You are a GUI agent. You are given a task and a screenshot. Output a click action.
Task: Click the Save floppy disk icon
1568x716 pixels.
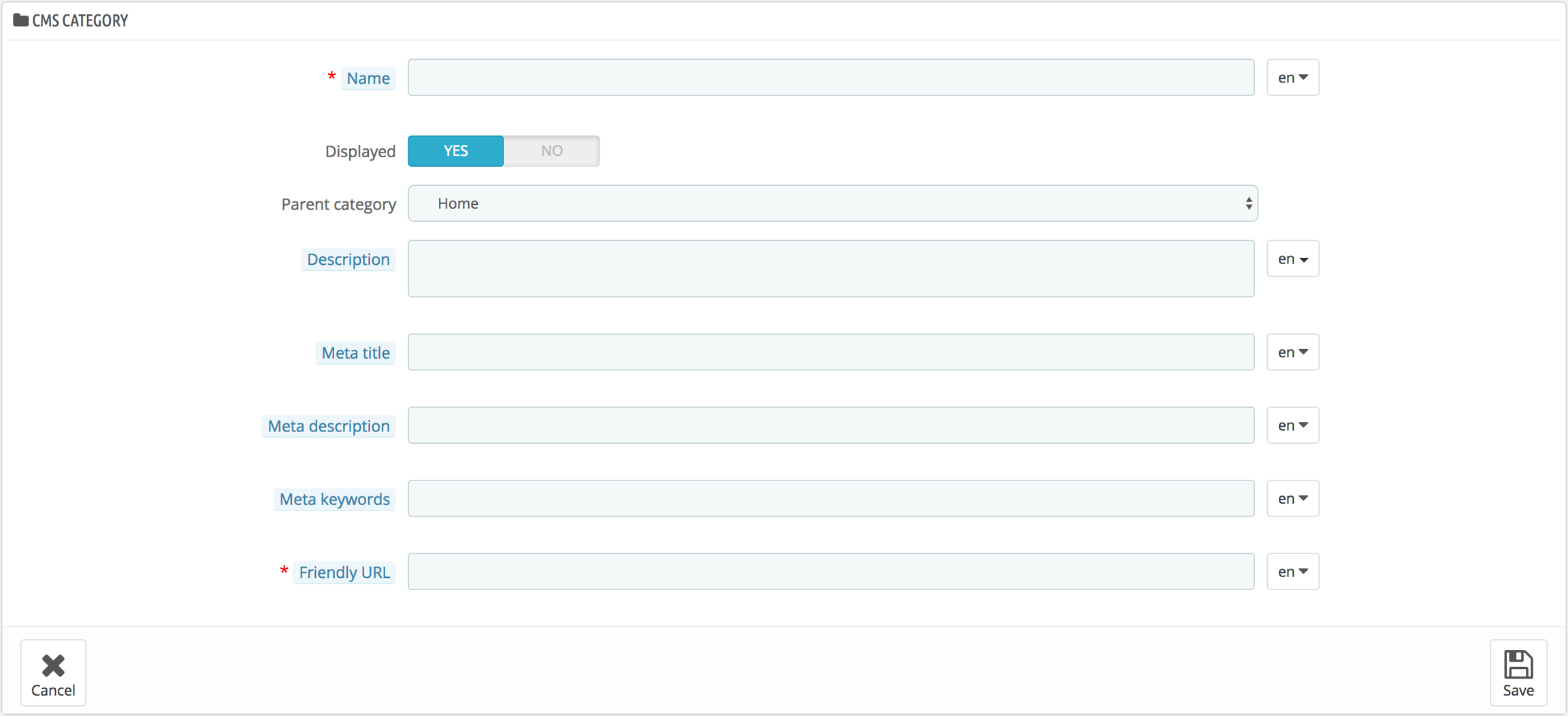pos(1518,664)
